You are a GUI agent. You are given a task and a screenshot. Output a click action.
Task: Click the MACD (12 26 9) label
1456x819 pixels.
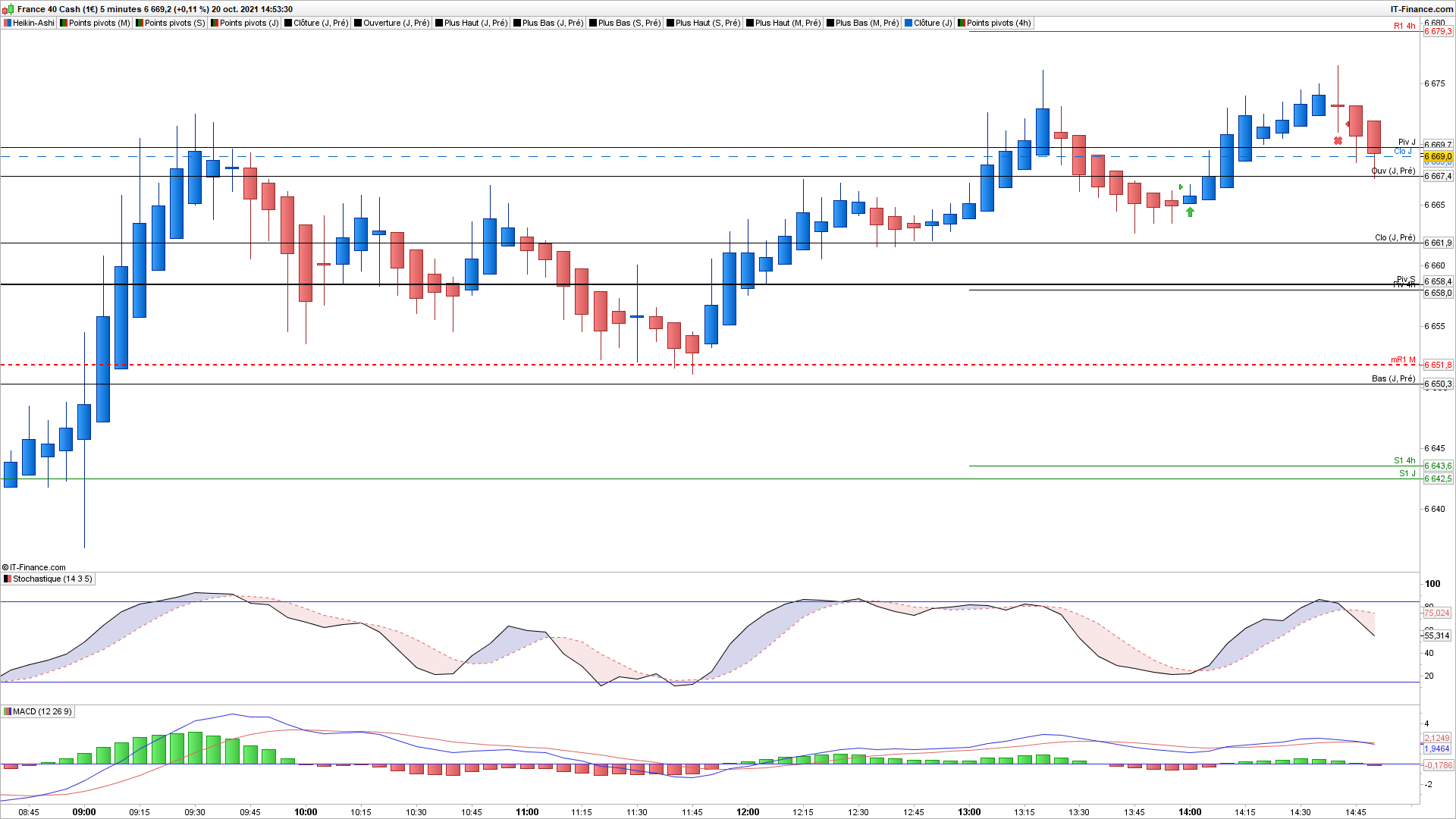click(x=42, y=712)
